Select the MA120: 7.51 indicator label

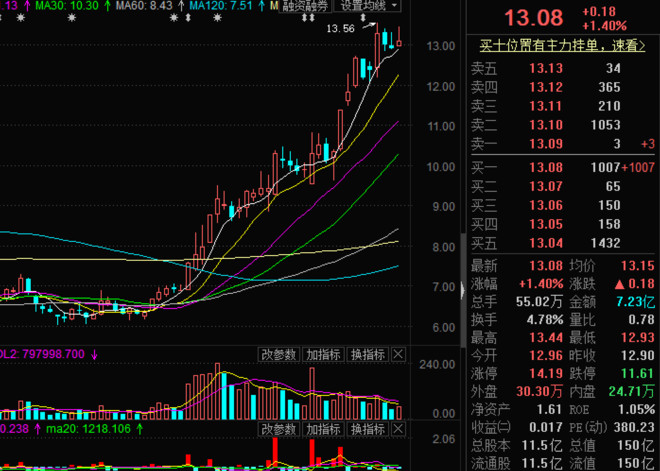pyautogui.click(x=221, y=5)
